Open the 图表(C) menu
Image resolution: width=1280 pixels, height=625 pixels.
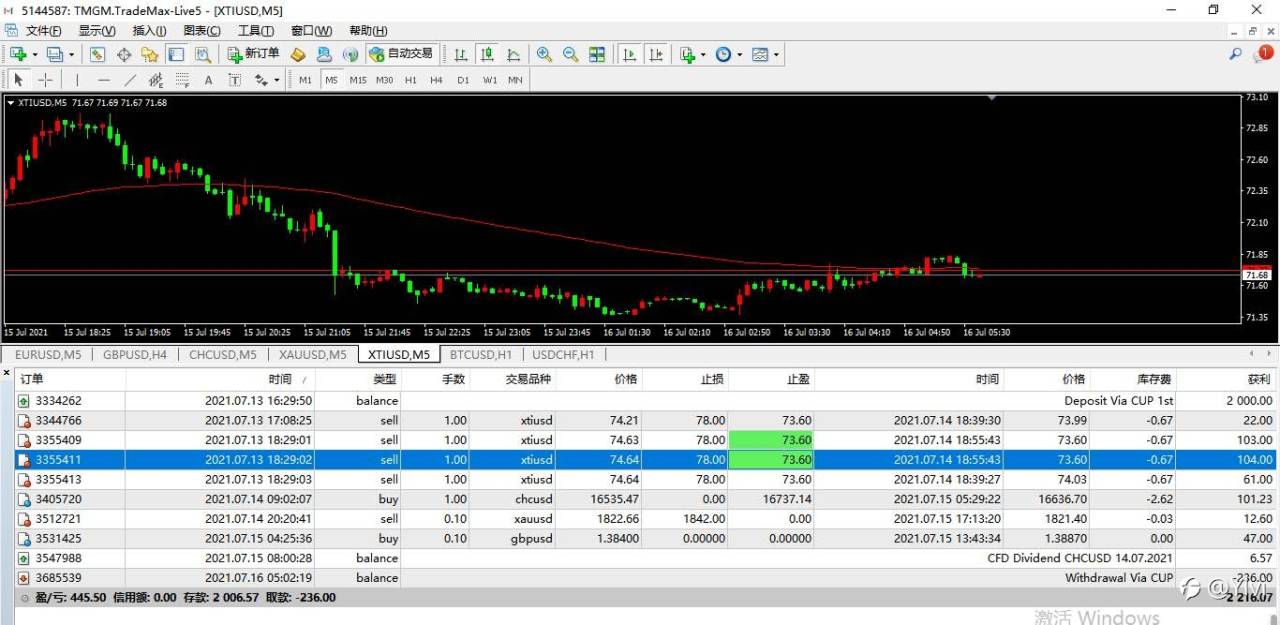[202, 31]
